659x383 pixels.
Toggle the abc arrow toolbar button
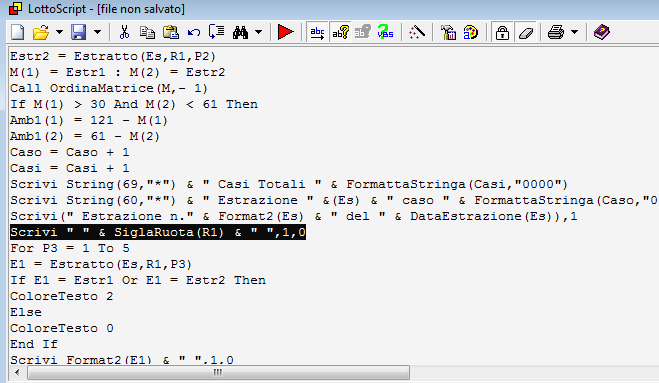pos(317,32)
